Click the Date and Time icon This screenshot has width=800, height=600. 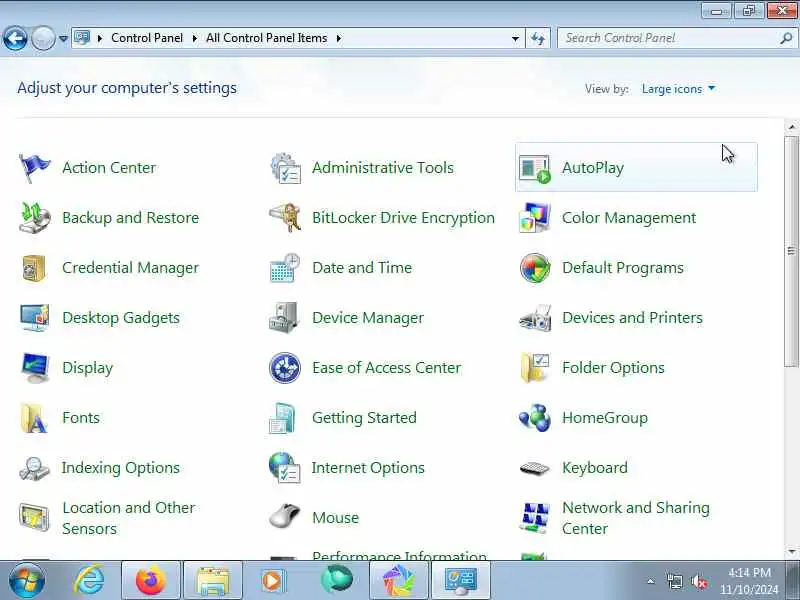pos(285,268)
